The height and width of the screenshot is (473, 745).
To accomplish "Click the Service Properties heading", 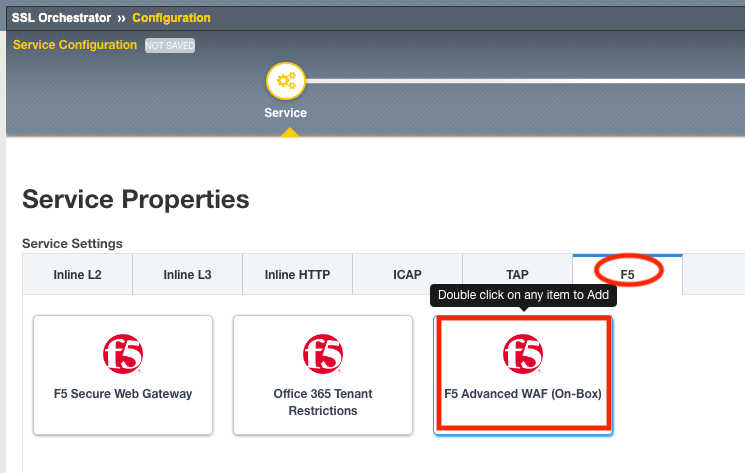I will click(135, 199).
